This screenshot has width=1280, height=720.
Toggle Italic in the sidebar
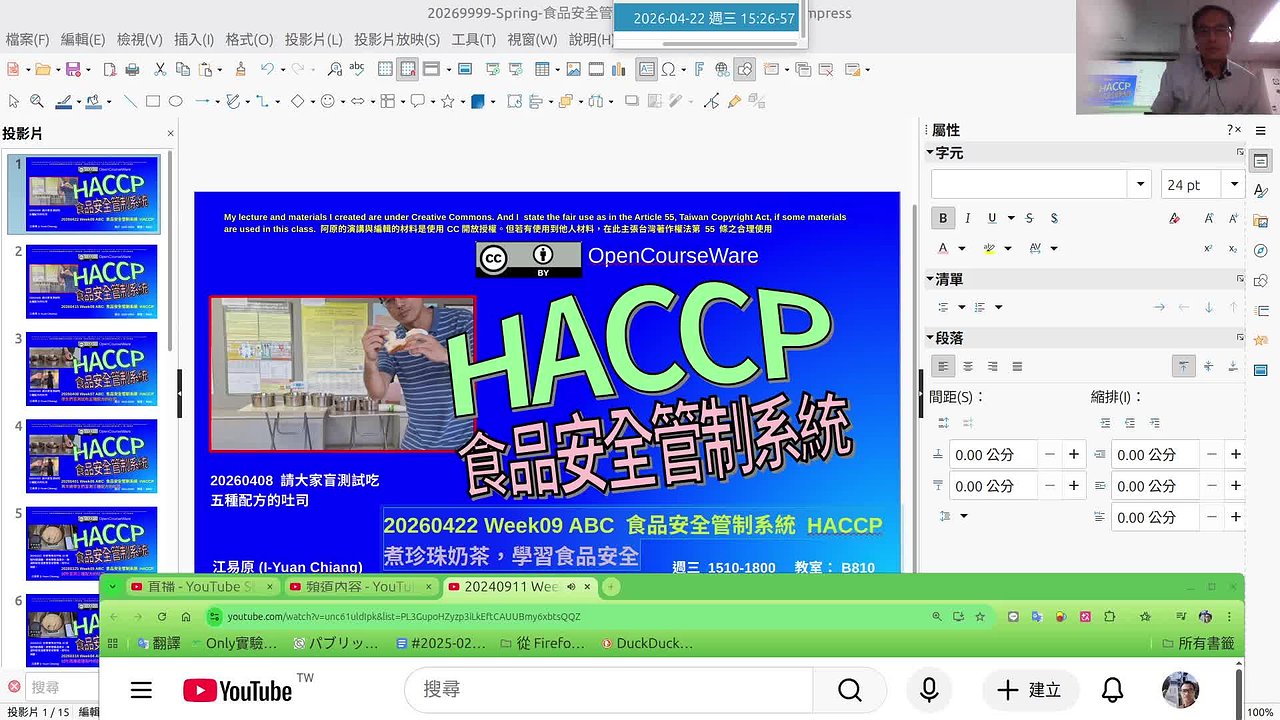tap(967, 218)
